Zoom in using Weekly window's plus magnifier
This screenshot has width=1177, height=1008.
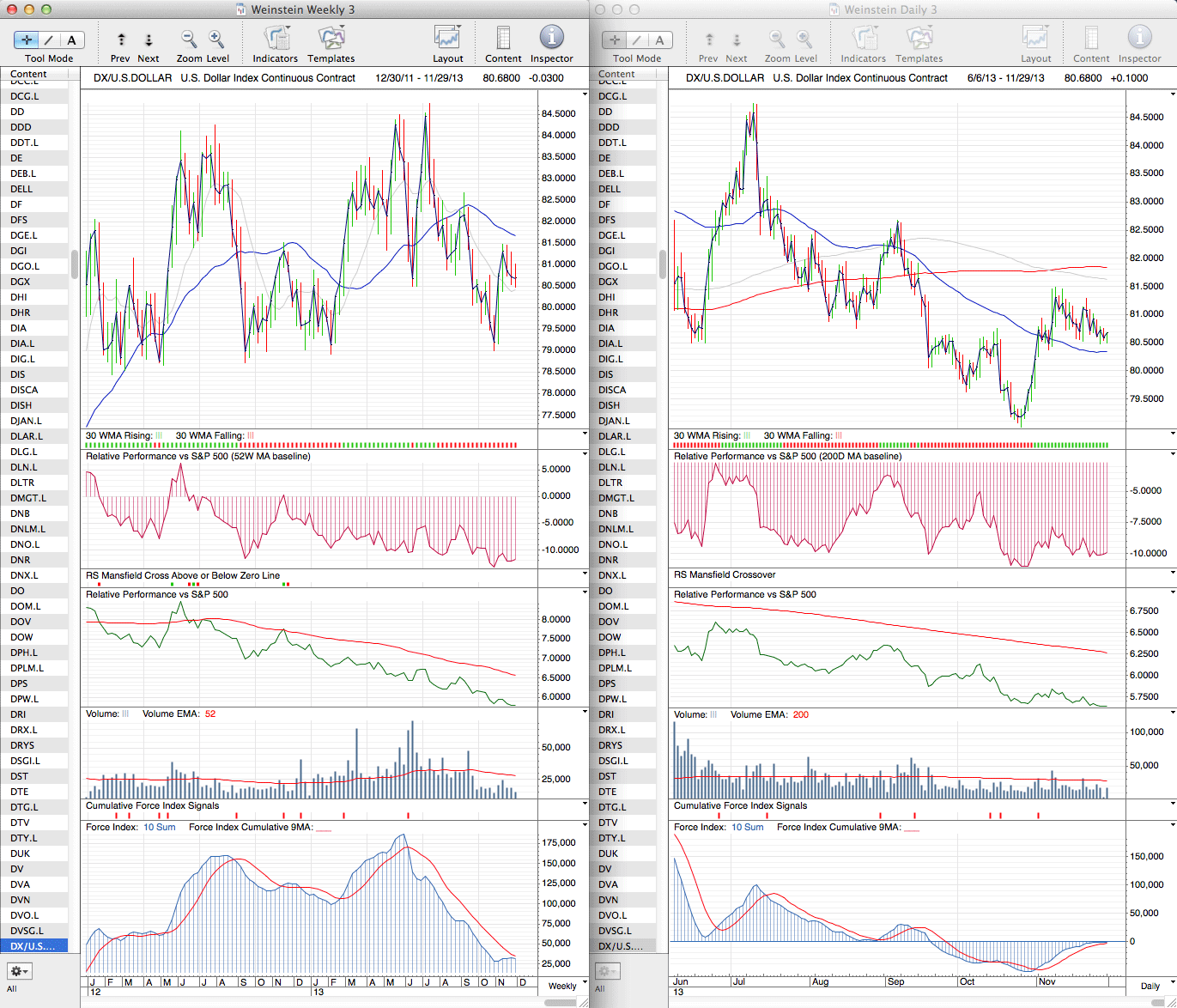(x=216, y=39)
